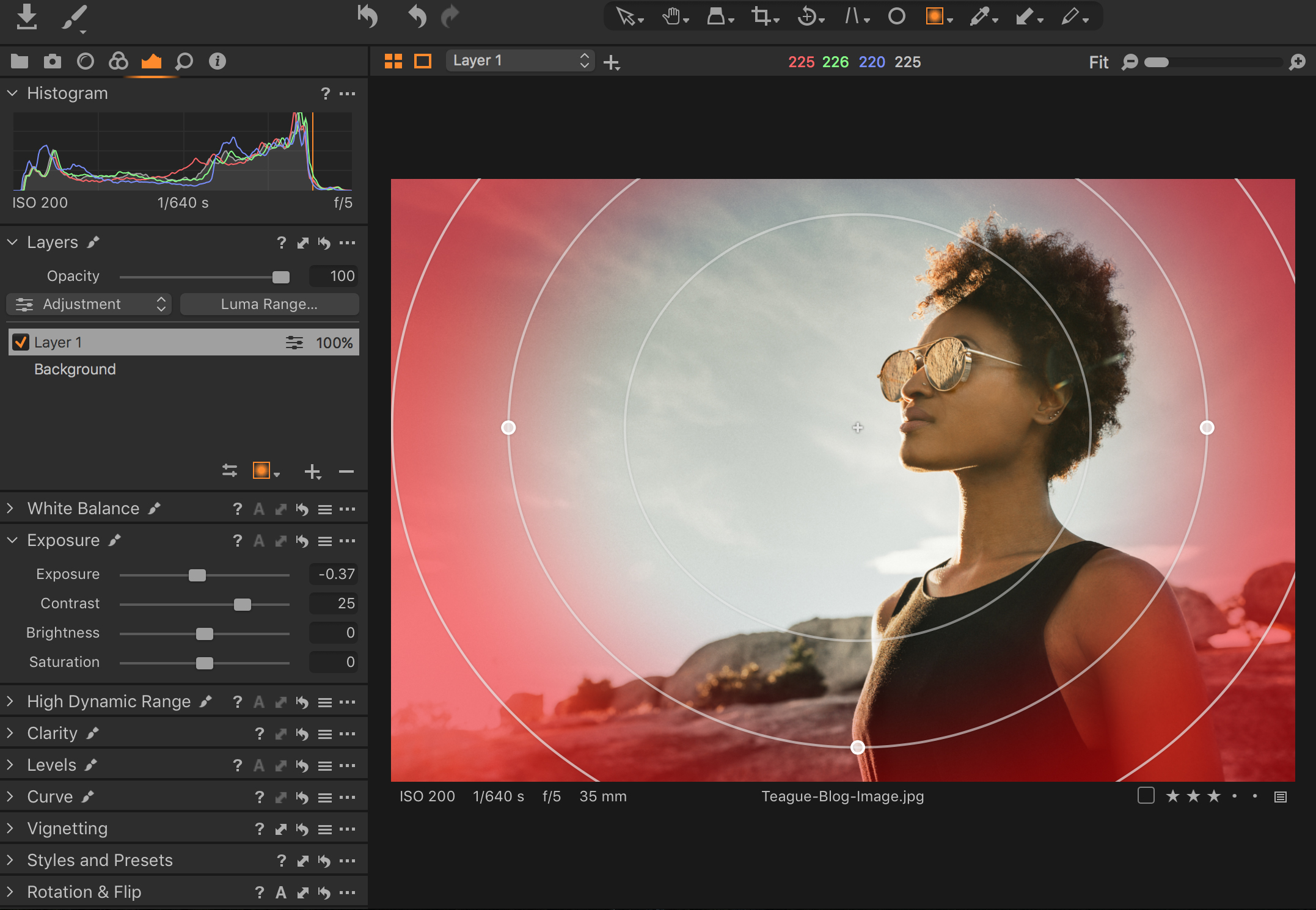Screen dimensions: 1316x910
Task: Expand the Styles and Presets panel
Action: click(x=10, y=860)
